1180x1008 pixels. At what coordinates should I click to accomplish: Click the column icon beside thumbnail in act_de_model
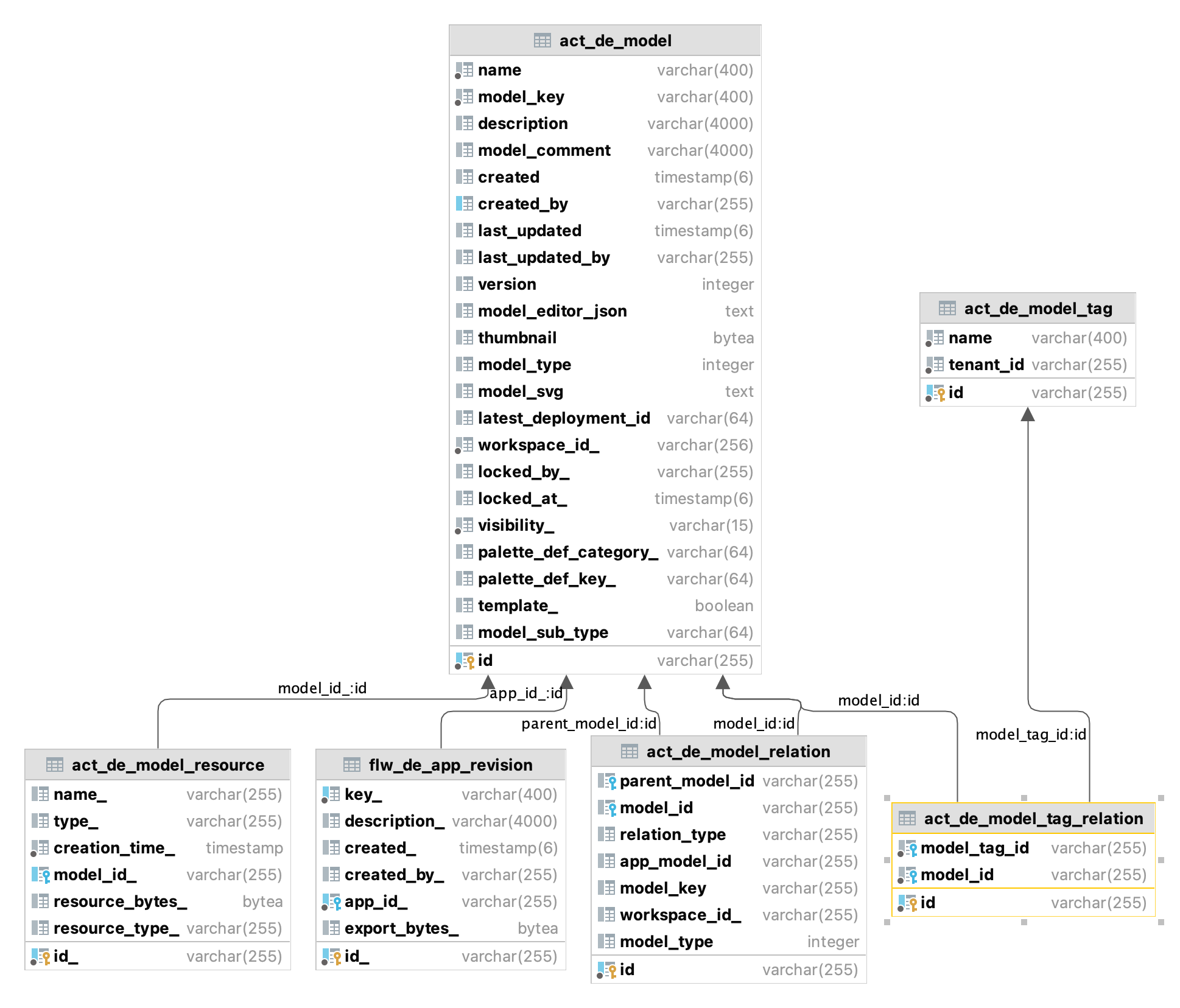click(465, 338)
